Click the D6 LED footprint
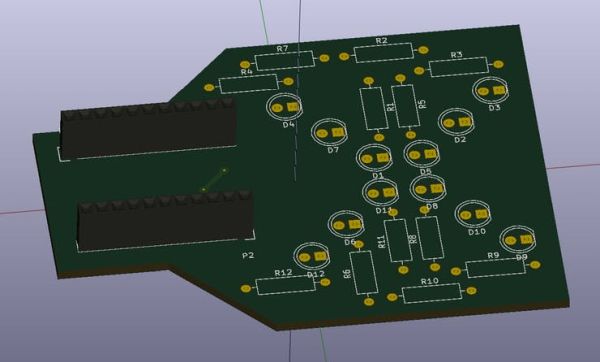 (x=347, y=225)
